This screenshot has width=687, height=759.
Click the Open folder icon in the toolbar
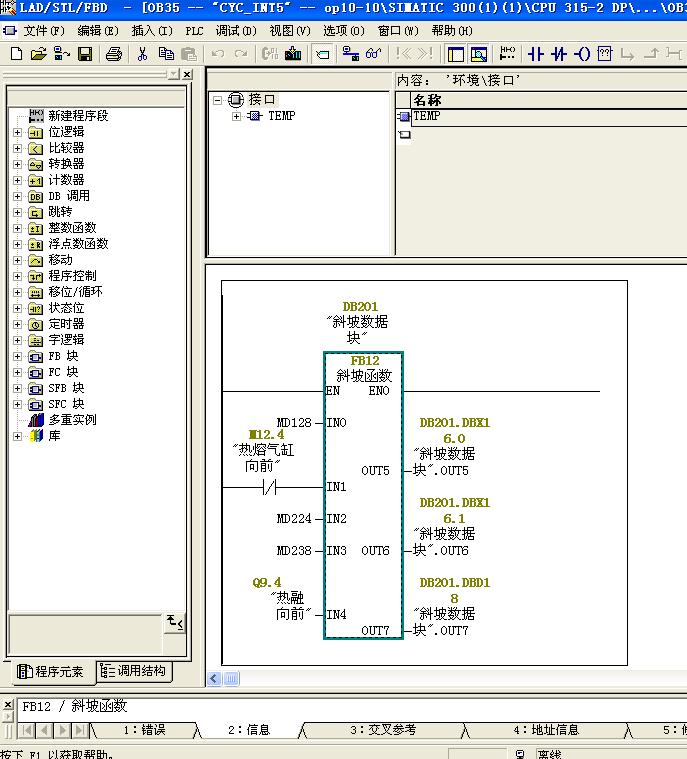(x=38, y=54)
